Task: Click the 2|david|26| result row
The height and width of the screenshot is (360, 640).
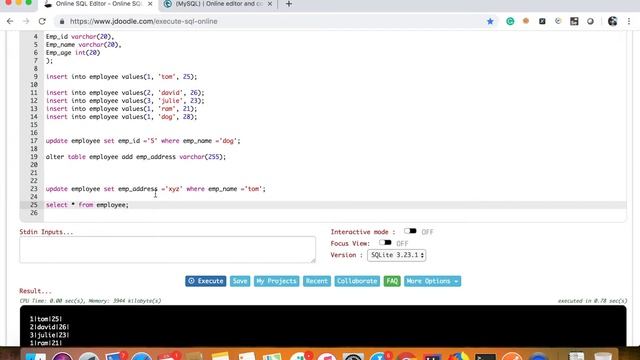Action: tap(49, 327)
